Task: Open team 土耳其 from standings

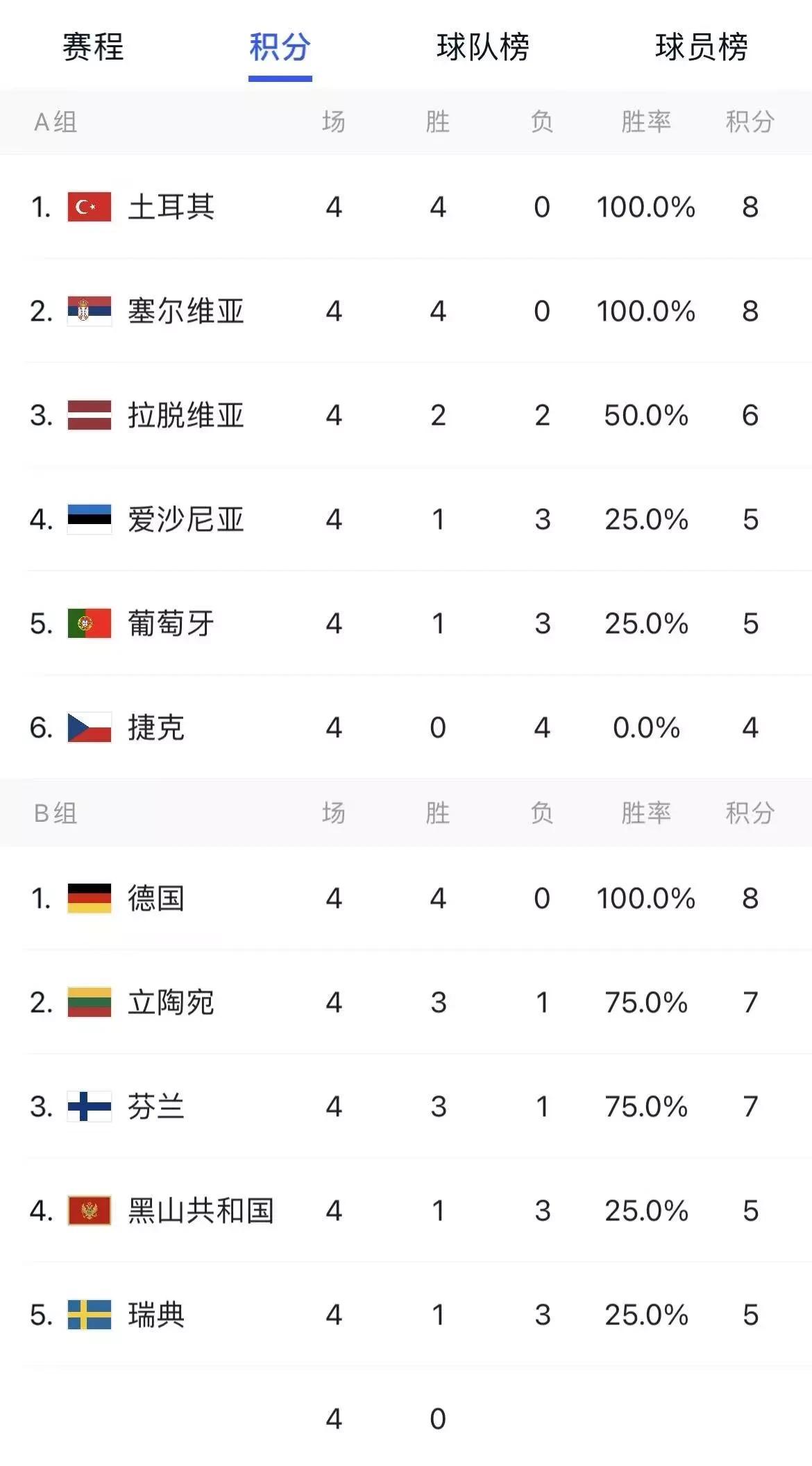Action: pyautogui.click(x=406, y=207)
